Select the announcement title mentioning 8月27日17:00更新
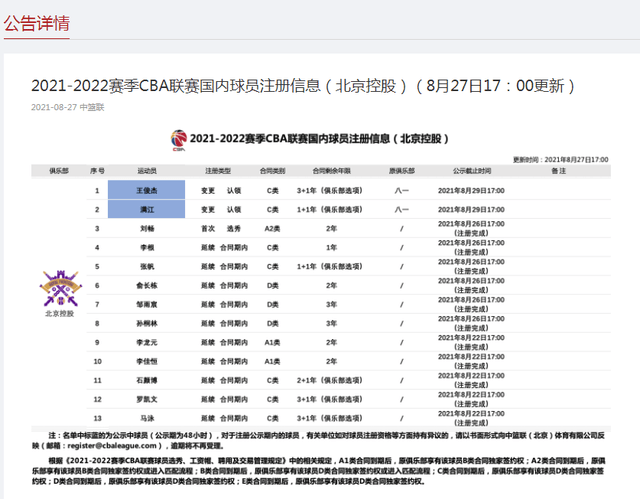This screenshot has height=499, width=640. [x=303, y=86]
